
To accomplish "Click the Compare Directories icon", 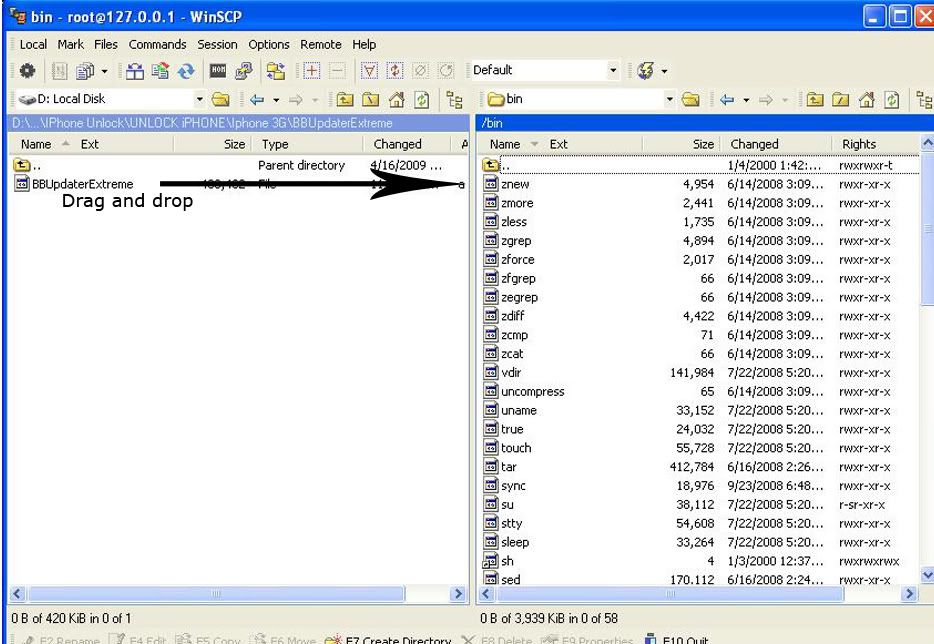I will pyautogui.click(x=135, y=71).
